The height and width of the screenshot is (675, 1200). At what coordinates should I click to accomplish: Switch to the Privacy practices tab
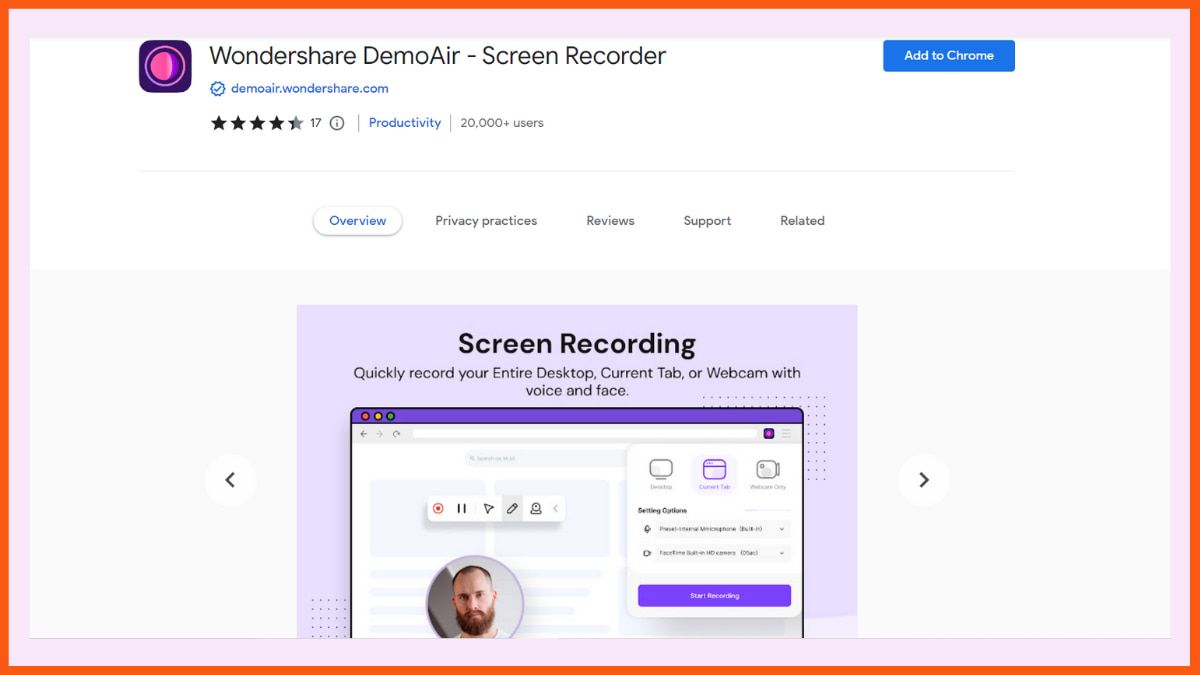coord(486,220)
